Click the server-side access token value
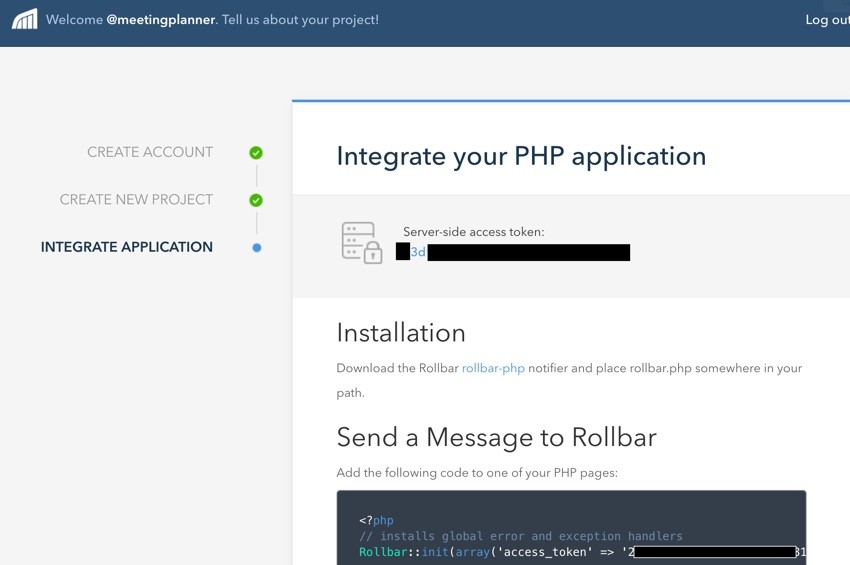Image resolution: width=850 pixels, height=565 pixels. 513,252
